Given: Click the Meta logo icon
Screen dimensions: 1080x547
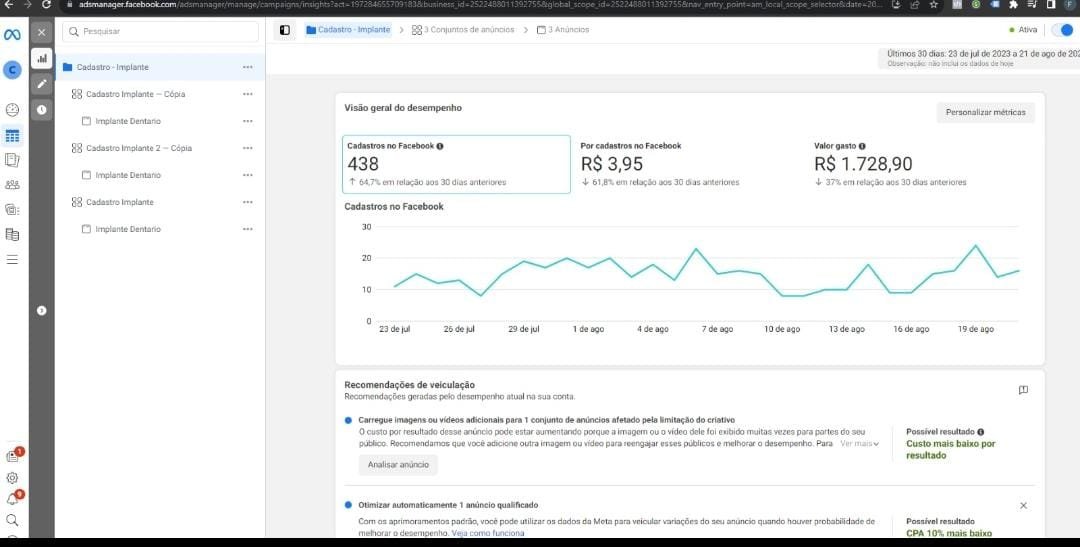Looking at the screenshot, I should pos(13,35).
